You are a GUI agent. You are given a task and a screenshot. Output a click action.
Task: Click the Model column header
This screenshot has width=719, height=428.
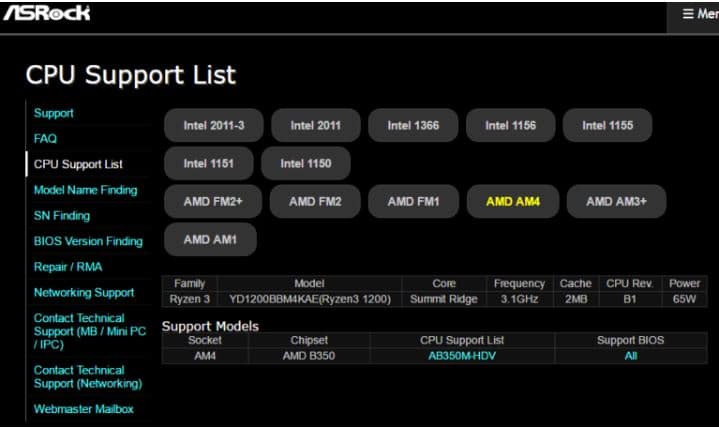point(310,283)
